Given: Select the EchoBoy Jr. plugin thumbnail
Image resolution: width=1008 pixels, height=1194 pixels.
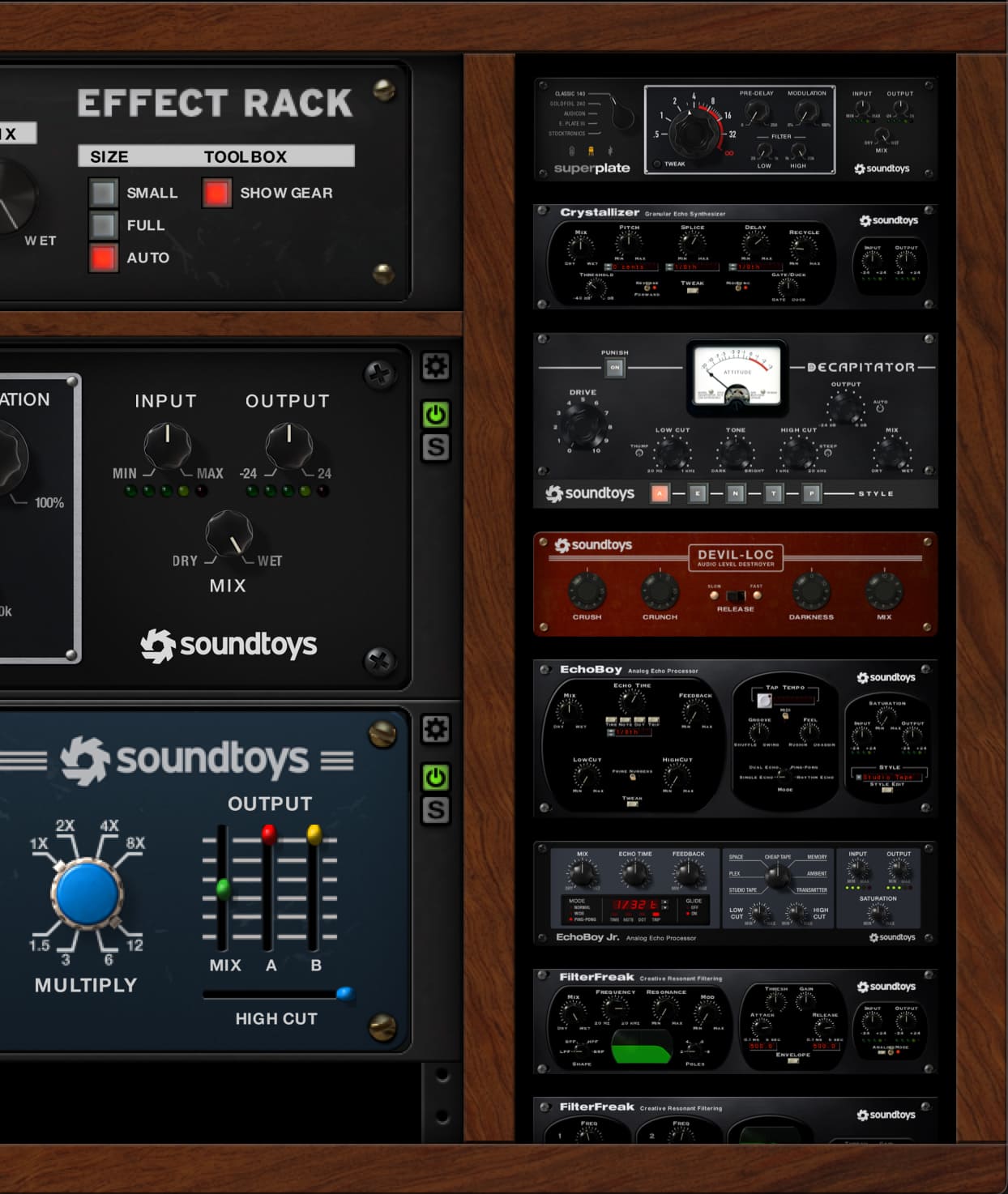Looking at the screenshot, I should click(x=735, y=893).
